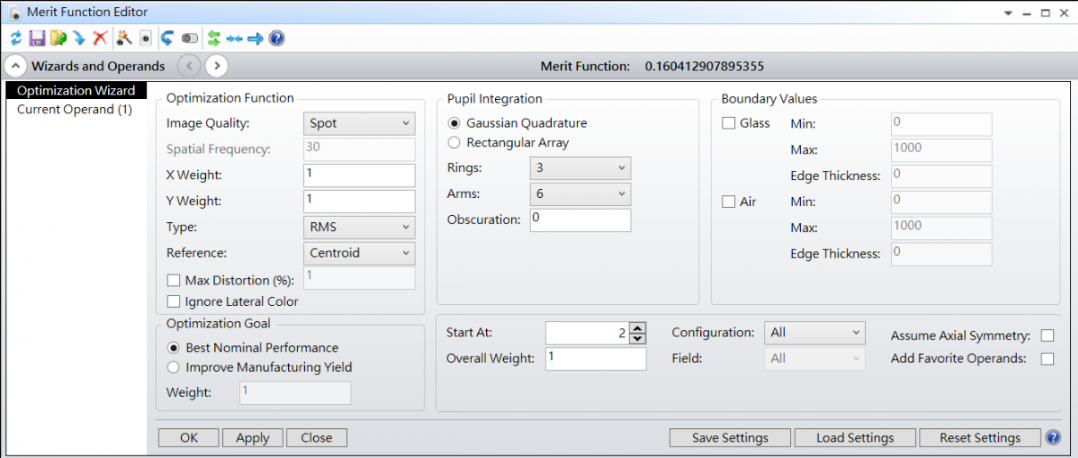Image resolution: width=1078 pixels, height=458 pixels.
Task: Click the Update merit function refresh icon
Action: point(16,38)
